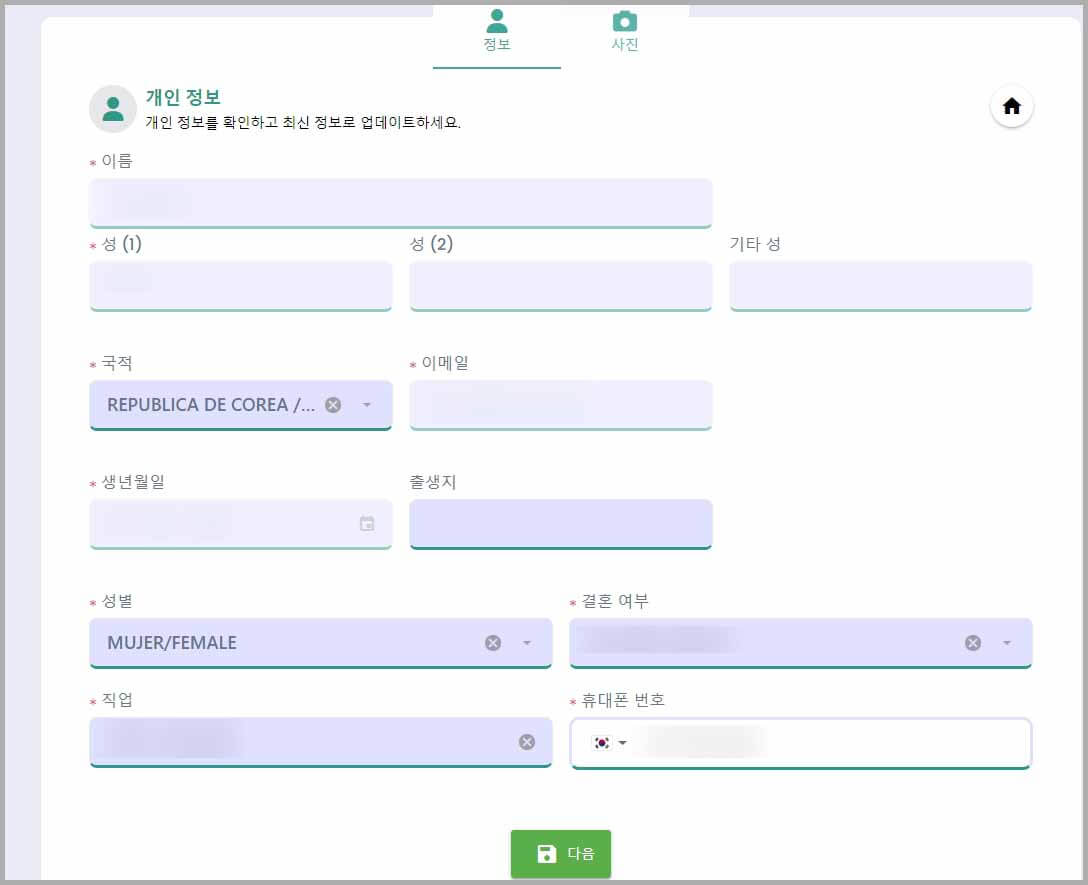Clear the MUJER/FEMALE value in 성별

491,643
